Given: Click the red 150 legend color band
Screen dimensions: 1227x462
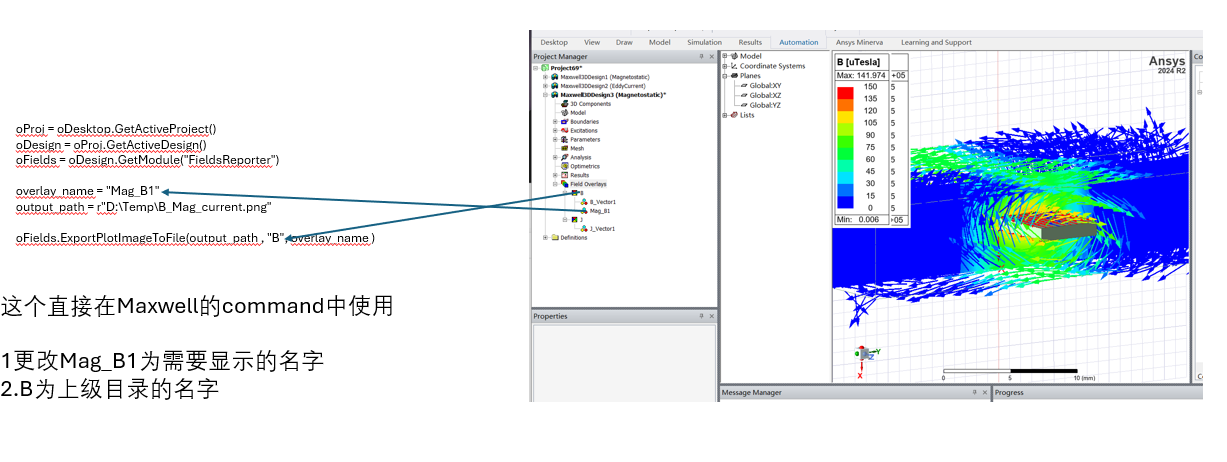Looking at the screenshot, I should 845,93.
